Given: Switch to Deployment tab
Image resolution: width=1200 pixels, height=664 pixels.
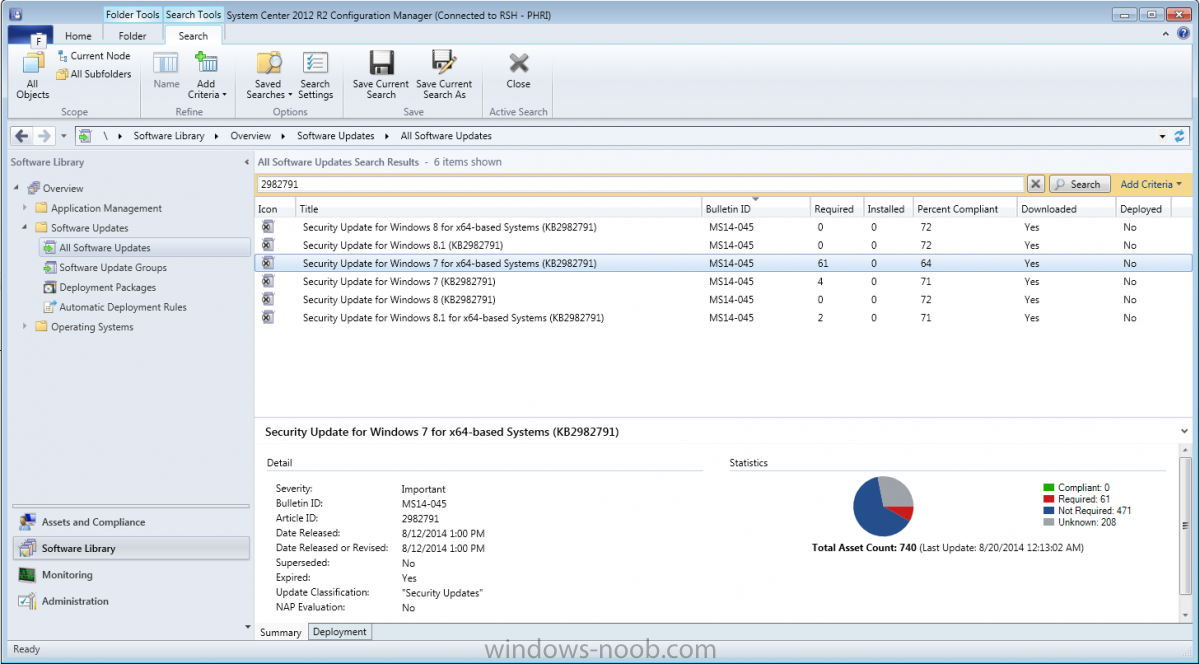Looking at the screenshot, I should click(x=340, y=632).
